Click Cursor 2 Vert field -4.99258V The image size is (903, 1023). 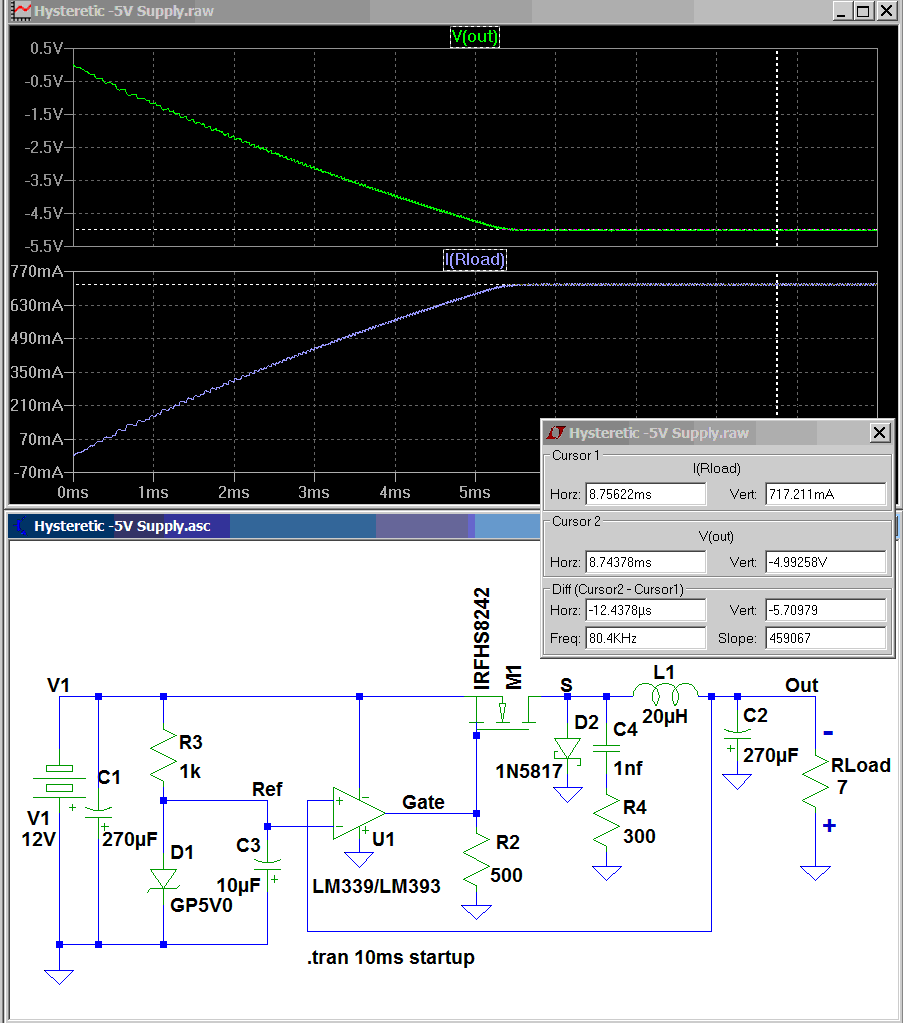(825, 562)
